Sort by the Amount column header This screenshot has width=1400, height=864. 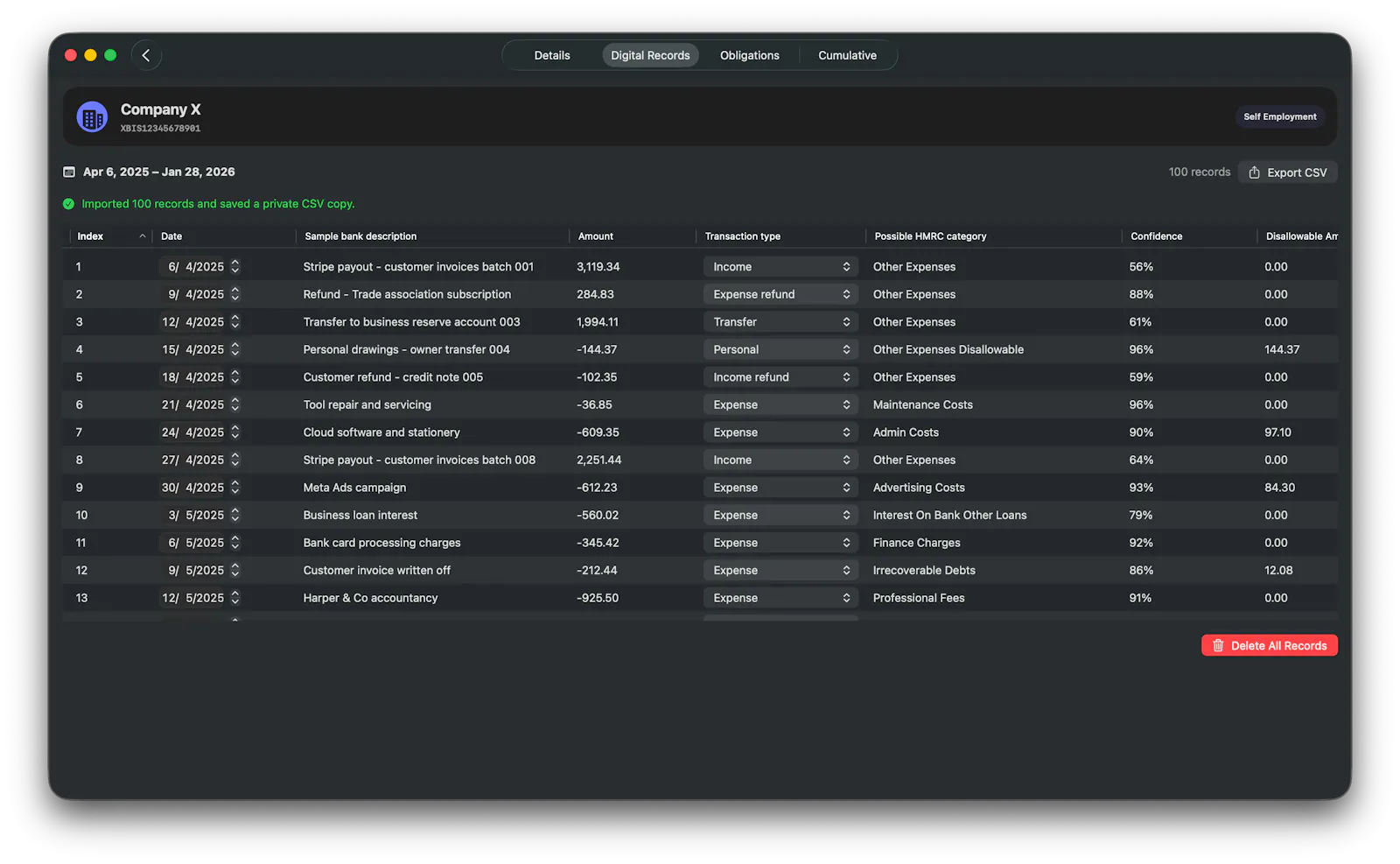[x=596, y=236]
